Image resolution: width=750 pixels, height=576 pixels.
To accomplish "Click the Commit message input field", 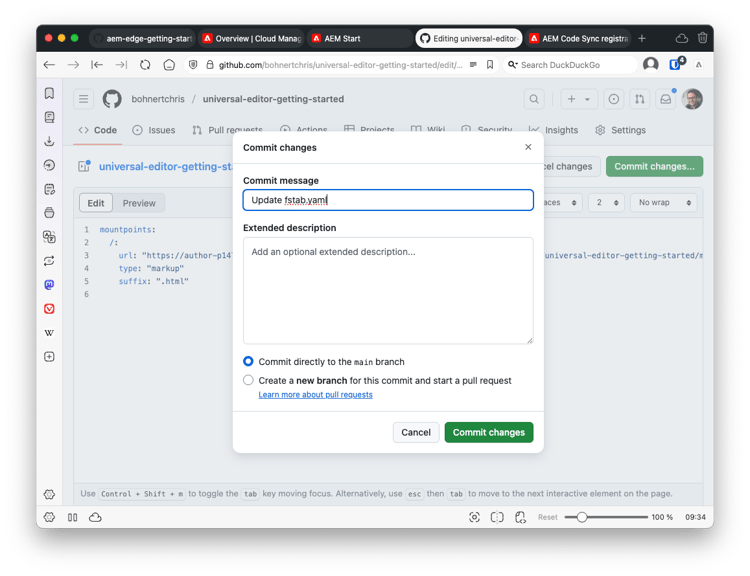I will (x=388, y=200).
